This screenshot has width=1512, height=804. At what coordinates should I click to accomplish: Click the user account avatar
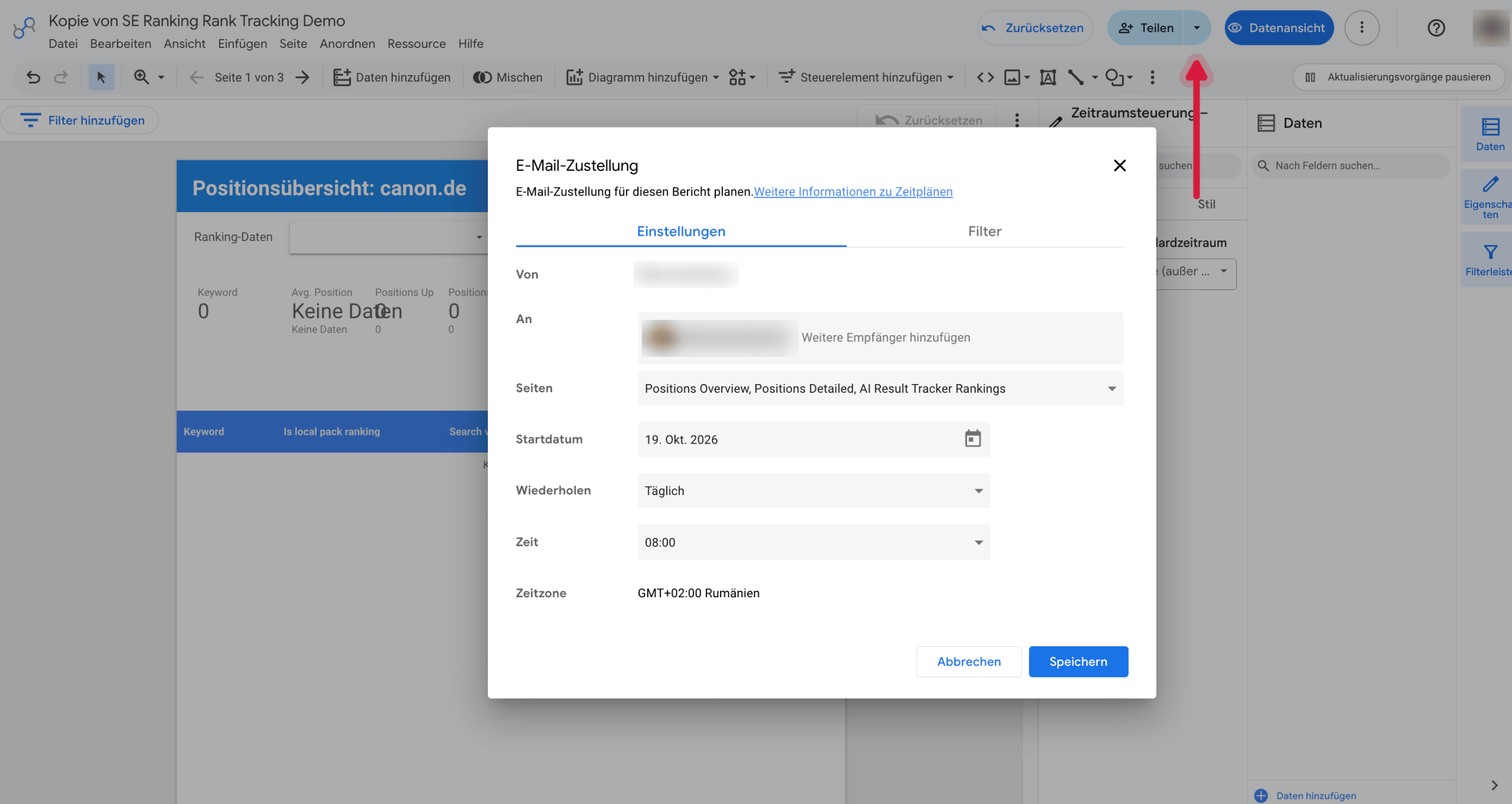pyautogui.click(x=1491, y=28)
